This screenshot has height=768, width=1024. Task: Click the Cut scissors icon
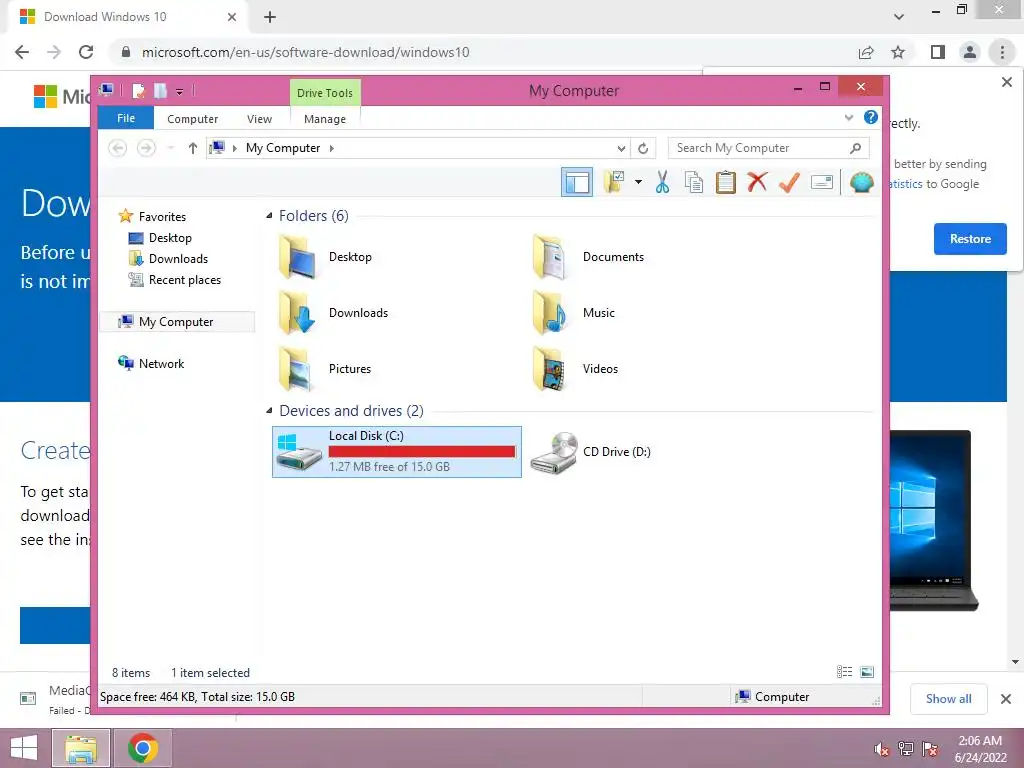coord(662,182)
